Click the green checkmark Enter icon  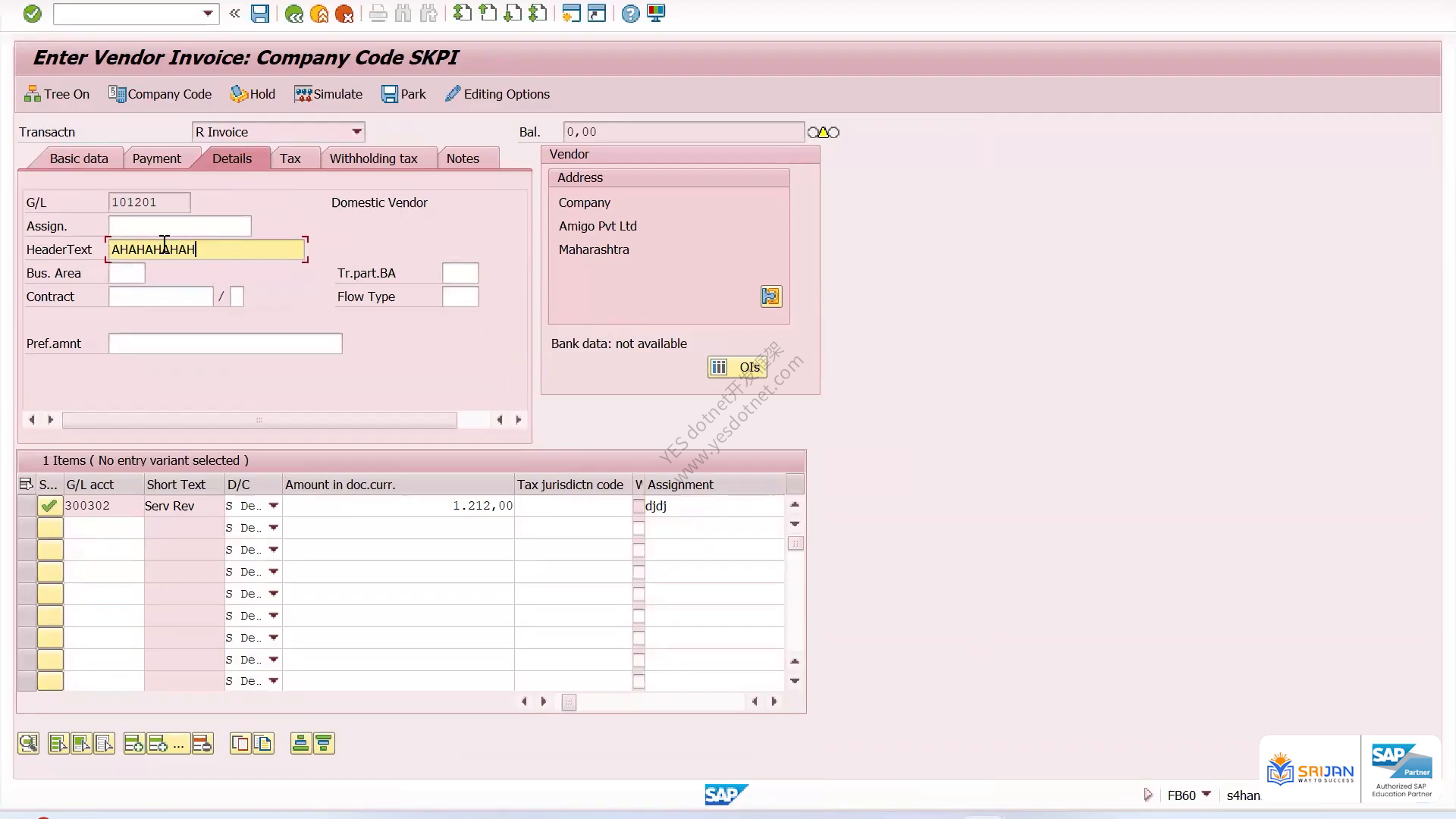pos(32,14)
